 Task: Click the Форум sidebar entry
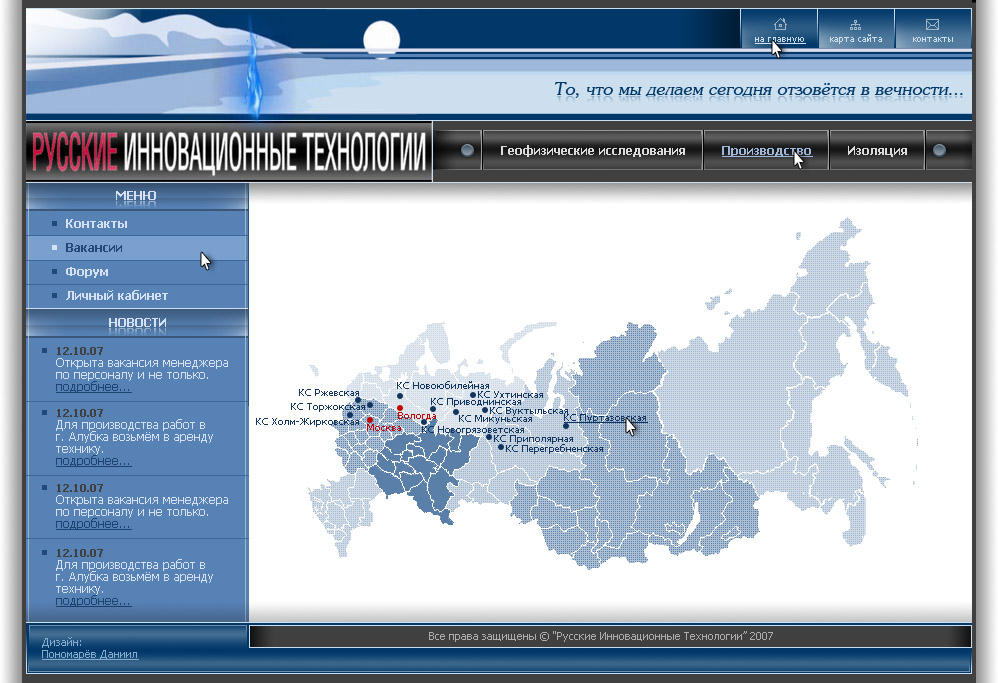[87, 271]
